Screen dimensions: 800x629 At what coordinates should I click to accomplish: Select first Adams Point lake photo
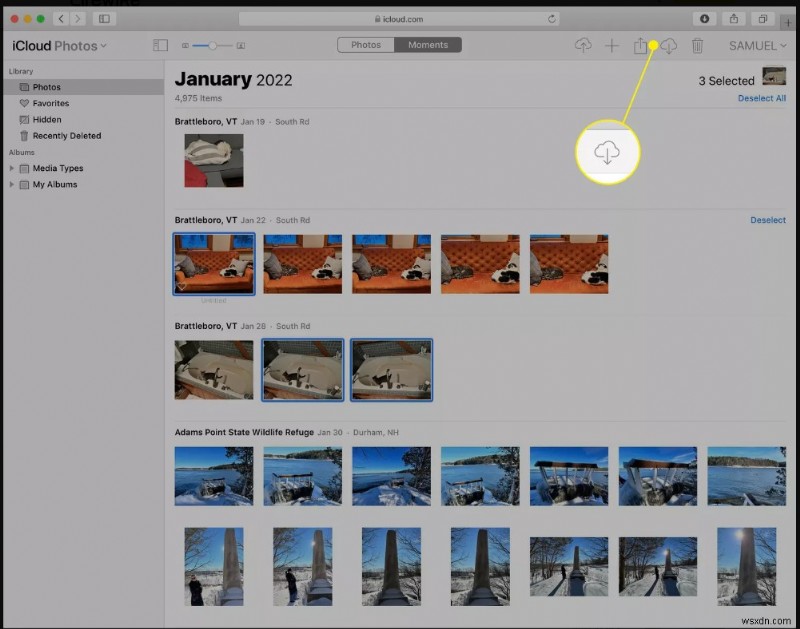click(x=214, y=476)
